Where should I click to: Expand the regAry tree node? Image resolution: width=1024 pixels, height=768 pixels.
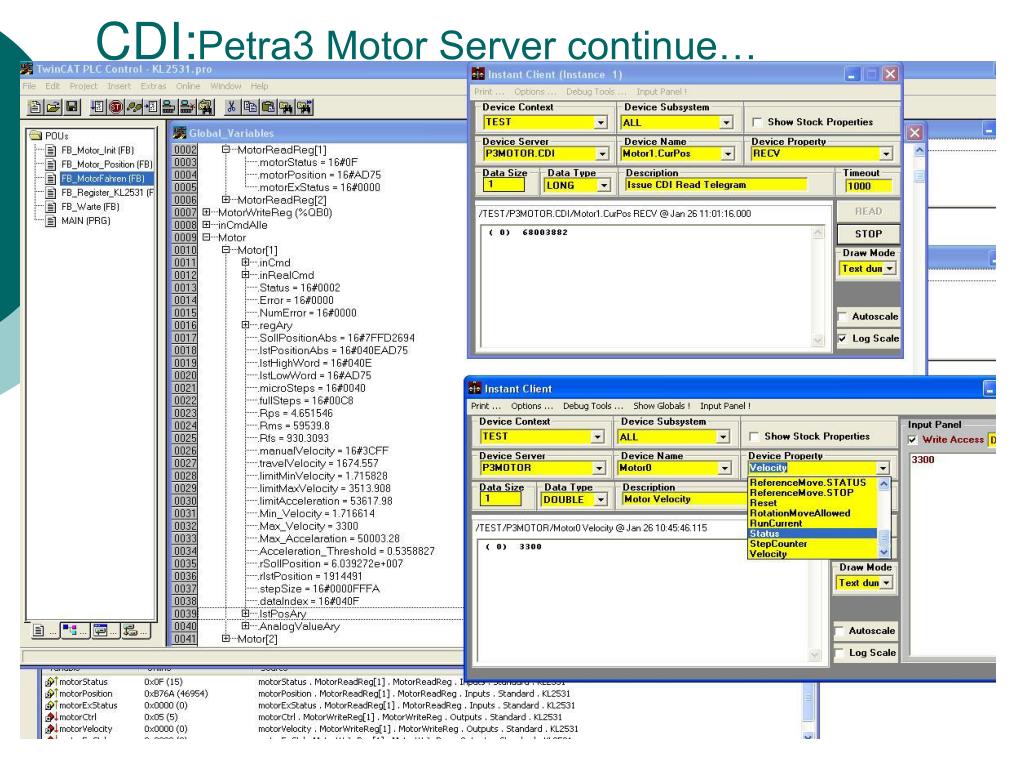[245, 325]
